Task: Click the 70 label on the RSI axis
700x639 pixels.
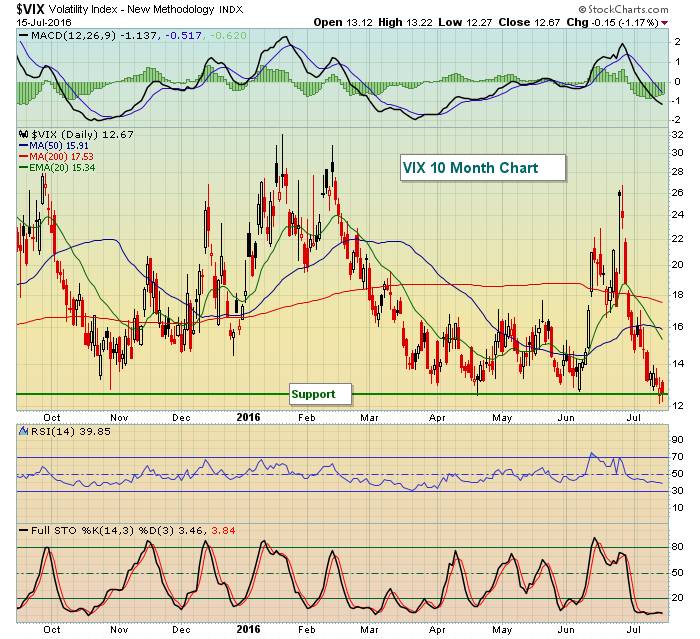Action: (677, 456)
